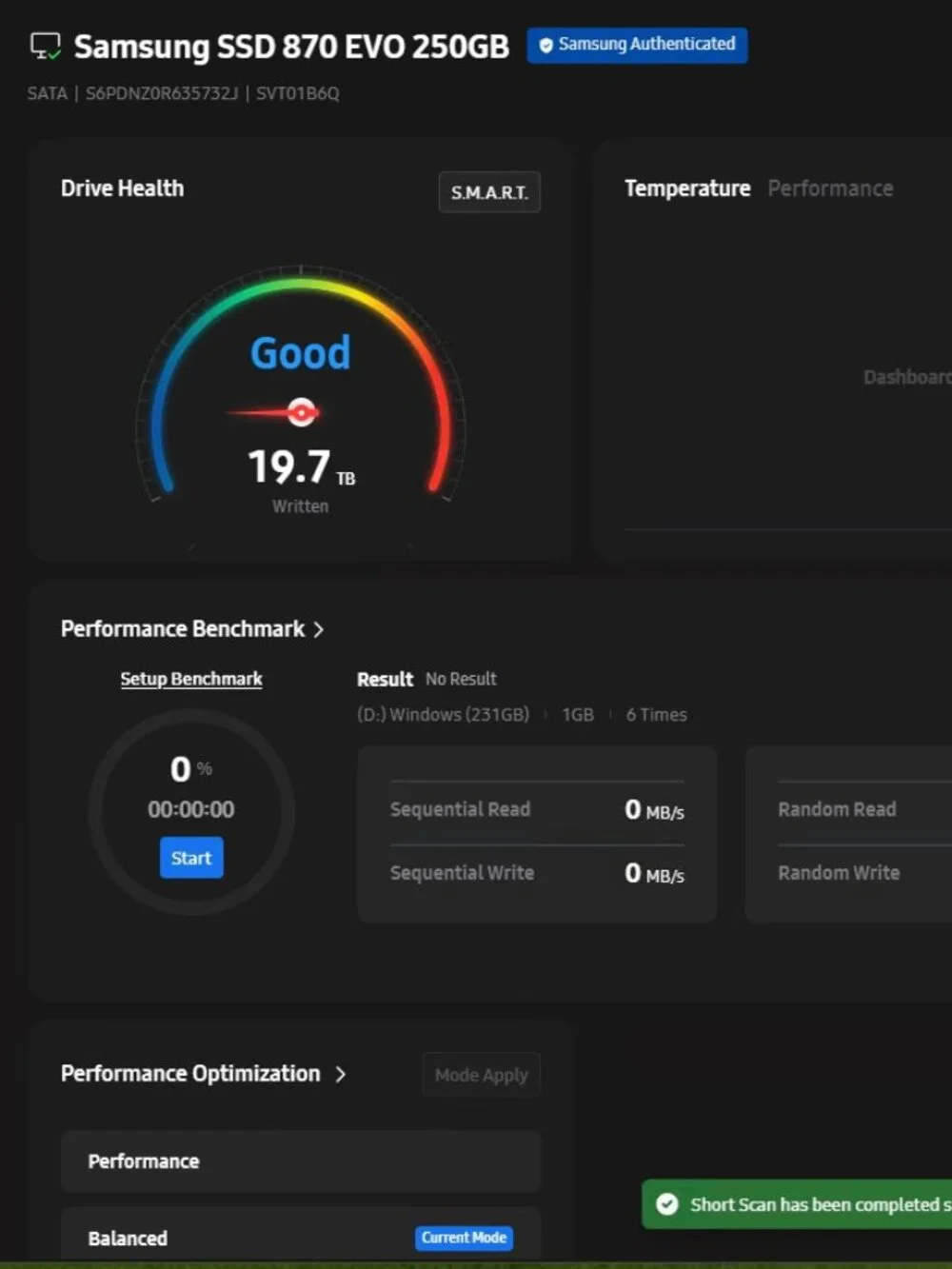Click the drive monitor icon beside Samsung SSD title
This screenshot has width=952, height=1269.
[45, 46]
